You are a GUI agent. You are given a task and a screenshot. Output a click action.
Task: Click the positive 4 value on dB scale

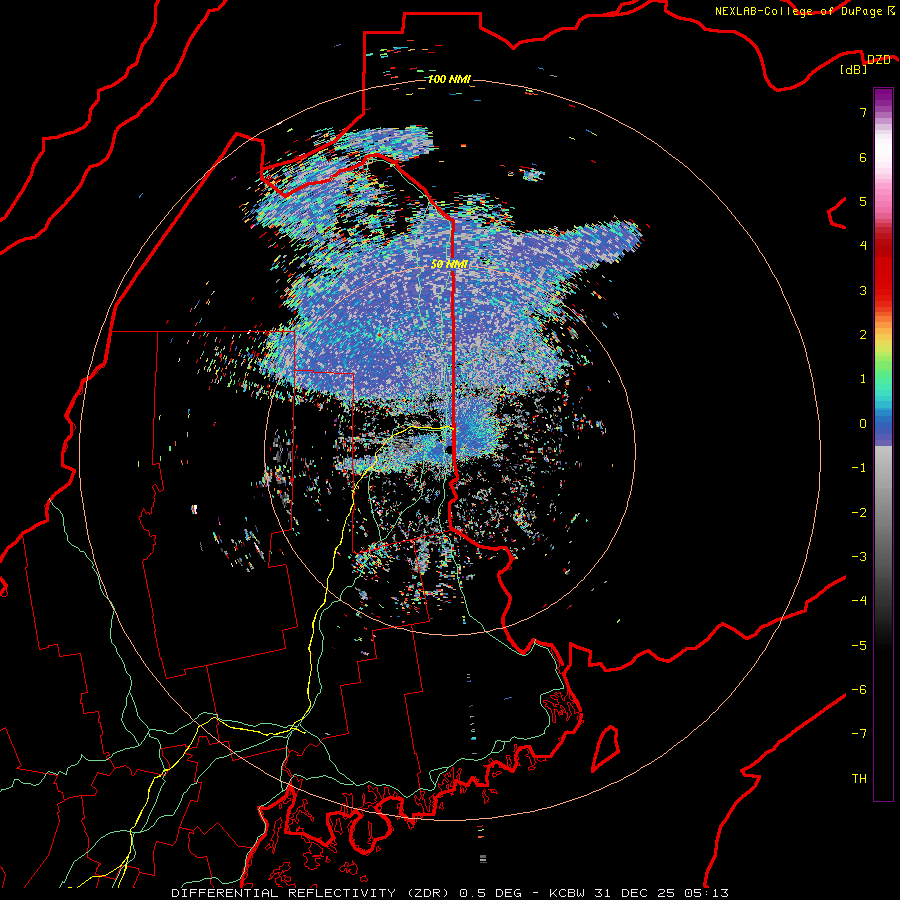coord(863,246)
